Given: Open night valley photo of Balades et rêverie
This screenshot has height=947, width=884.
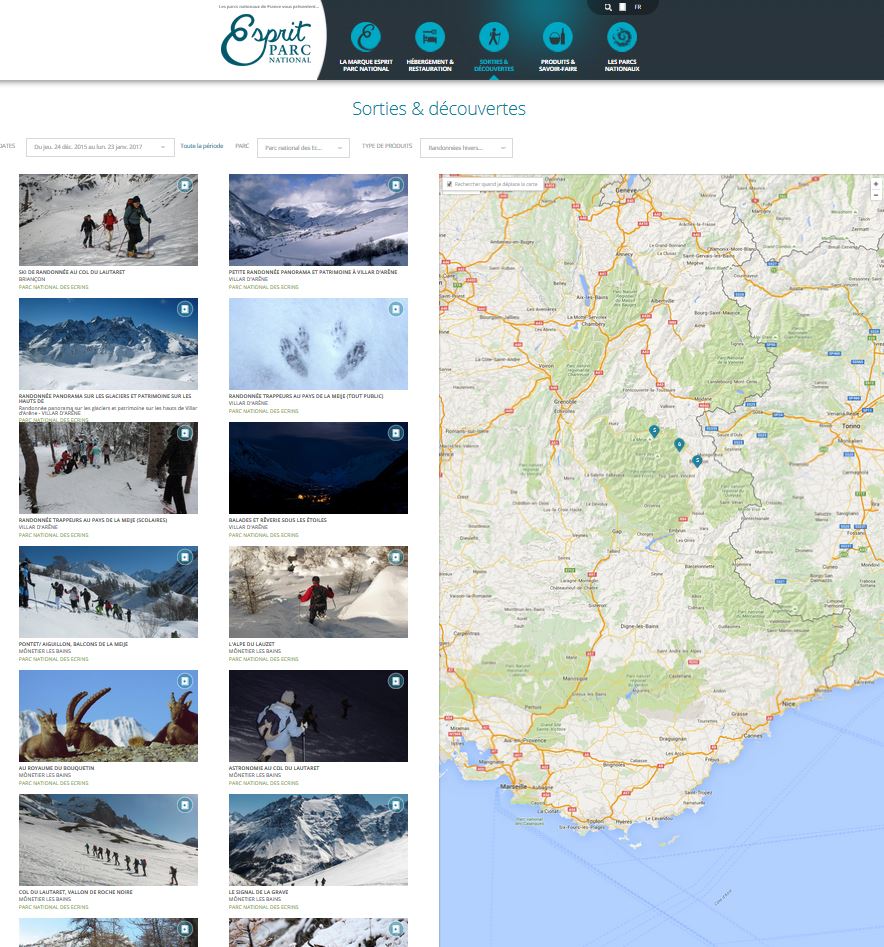Looking at the screenshot, I should pos(318,468).
